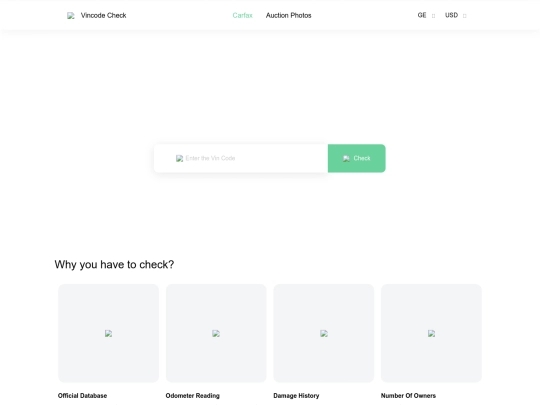540x405 pixels.
Task: Click the Official Database heading
Action: (x=82, y=396)
